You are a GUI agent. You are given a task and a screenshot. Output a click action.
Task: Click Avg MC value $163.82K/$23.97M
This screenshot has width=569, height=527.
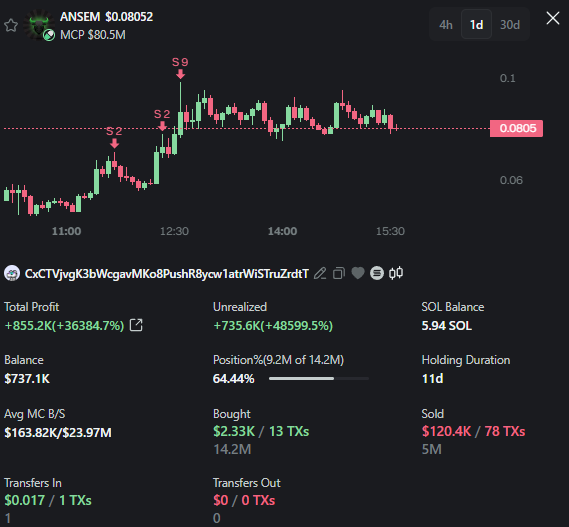(x=58, y=433)
